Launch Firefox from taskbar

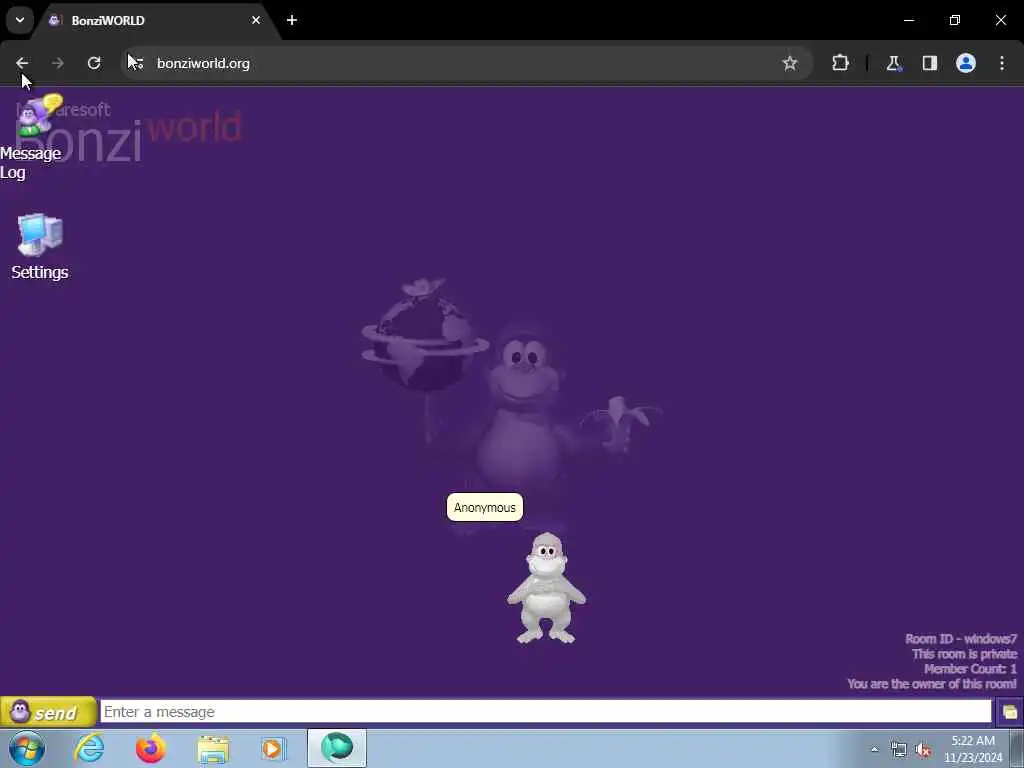pyautogui.click(x=151, y=748)
